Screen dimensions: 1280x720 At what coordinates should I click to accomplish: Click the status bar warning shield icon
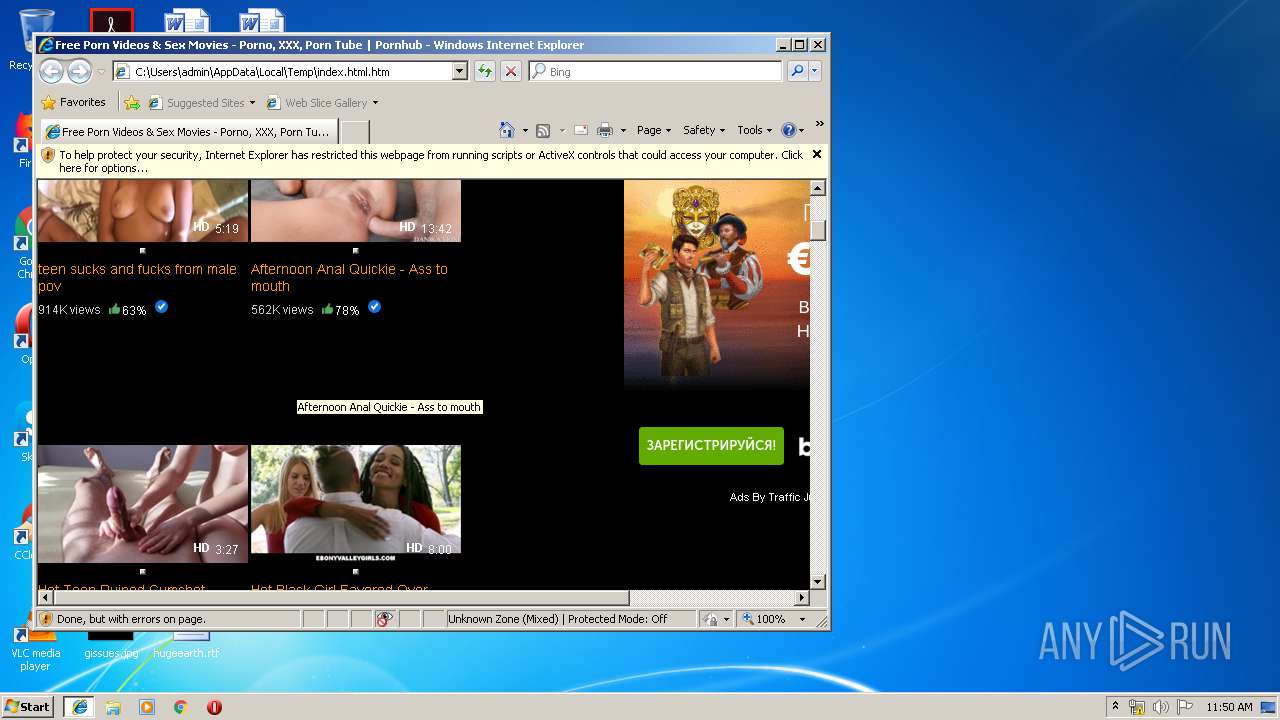pos(46,619)
